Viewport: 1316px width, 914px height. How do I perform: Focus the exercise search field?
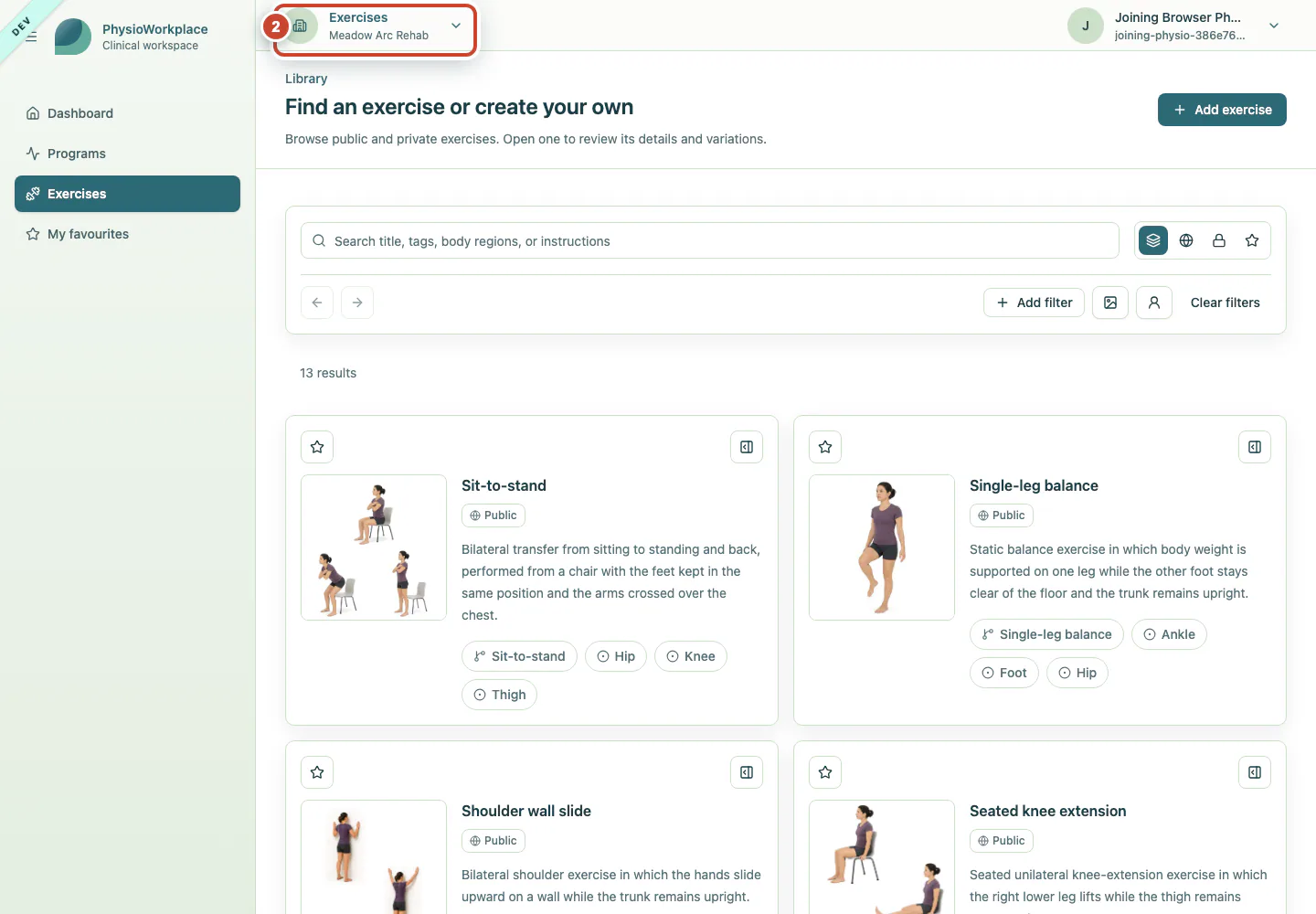[710, 240]
